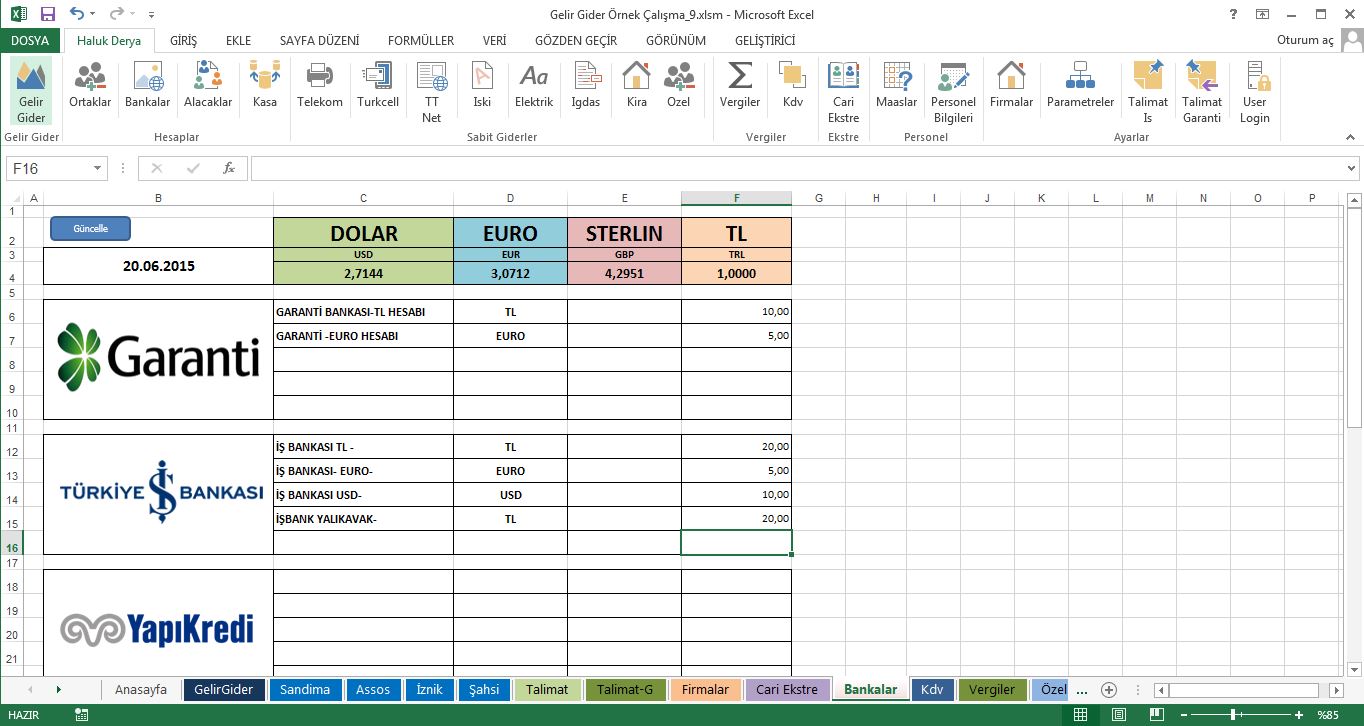Click into the formula bar input
The height and width of the screenshot is (726, 1364).
pos(796,169)
